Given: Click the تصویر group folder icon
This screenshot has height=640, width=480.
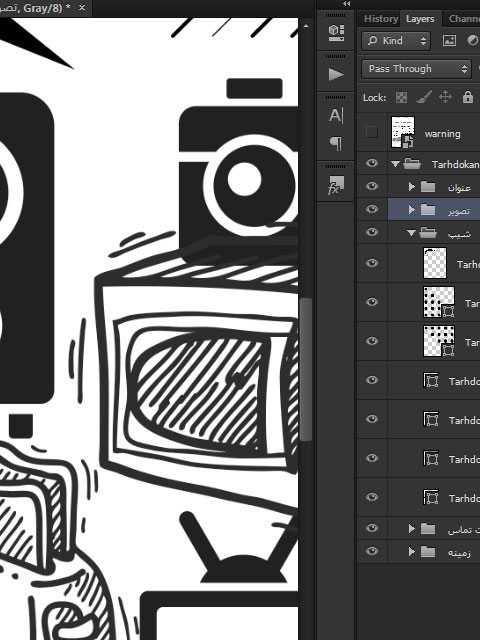Looking at the screenshot, I should click(x=428, y=210).
